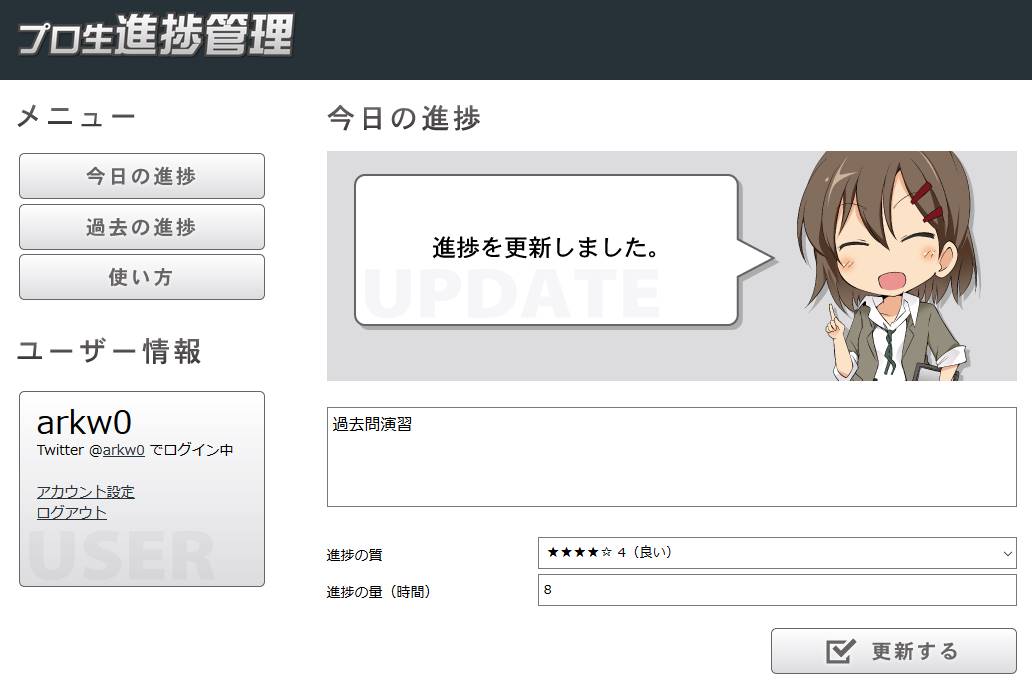This screenshot has width=1032, height=693.
Task: Focus the progress text area containing 過去問演習
Action: [671, 457]
